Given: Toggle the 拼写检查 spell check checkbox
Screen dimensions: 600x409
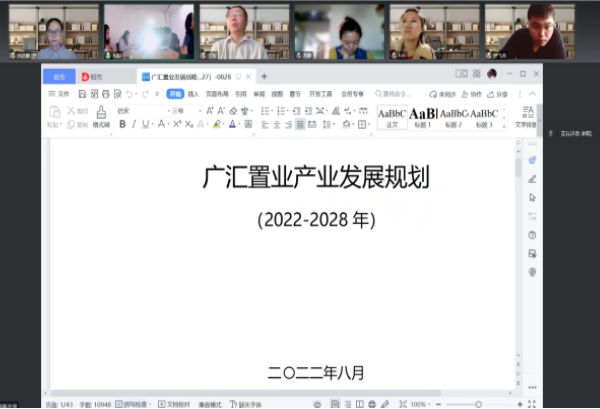Looking at the screenshot, I should coord(119,404).
